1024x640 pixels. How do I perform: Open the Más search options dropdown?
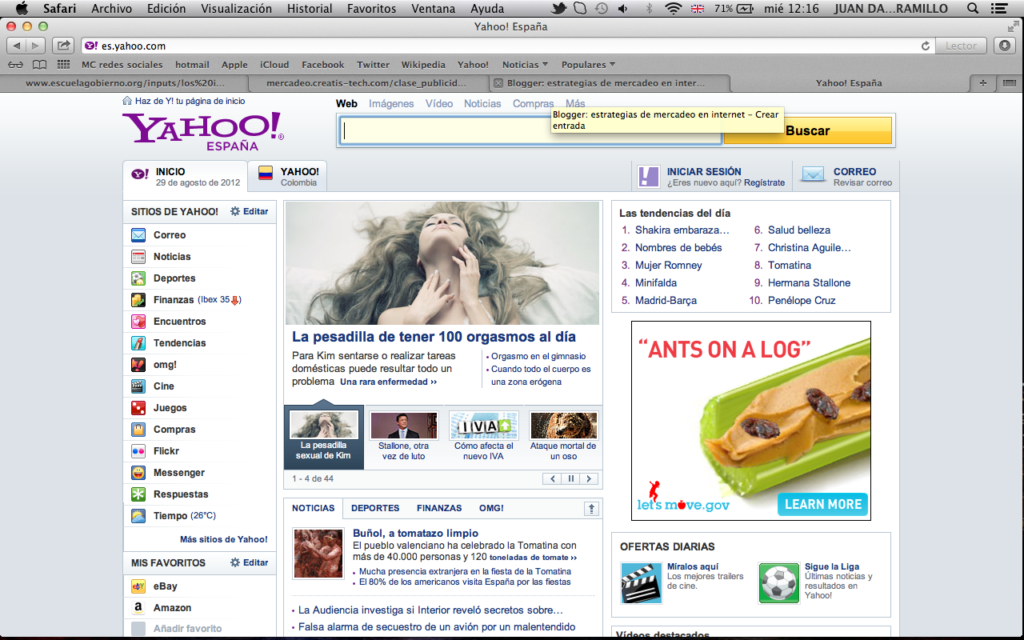pyautogui.click(x=575, y=103)
